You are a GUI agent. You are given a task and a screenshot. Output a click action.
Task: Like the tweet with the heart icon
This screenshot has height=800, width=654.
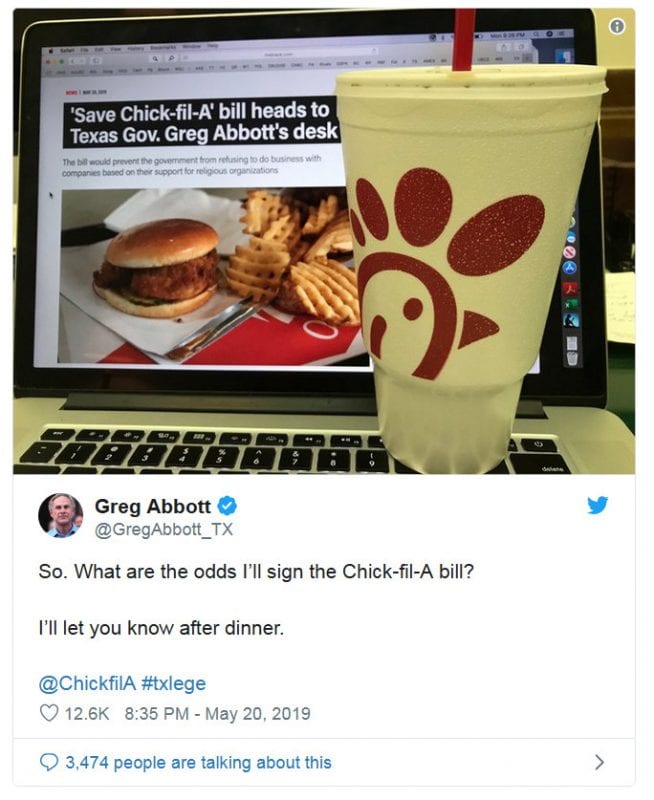pos(49,713)
